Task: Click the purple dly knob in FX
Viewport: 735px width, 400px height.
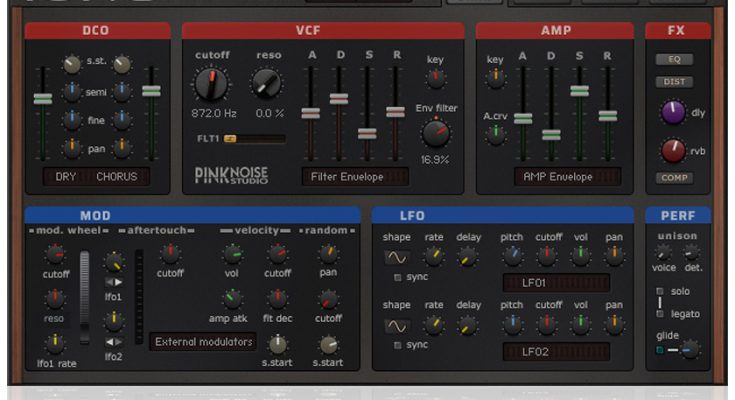Action: coord(673,112)
